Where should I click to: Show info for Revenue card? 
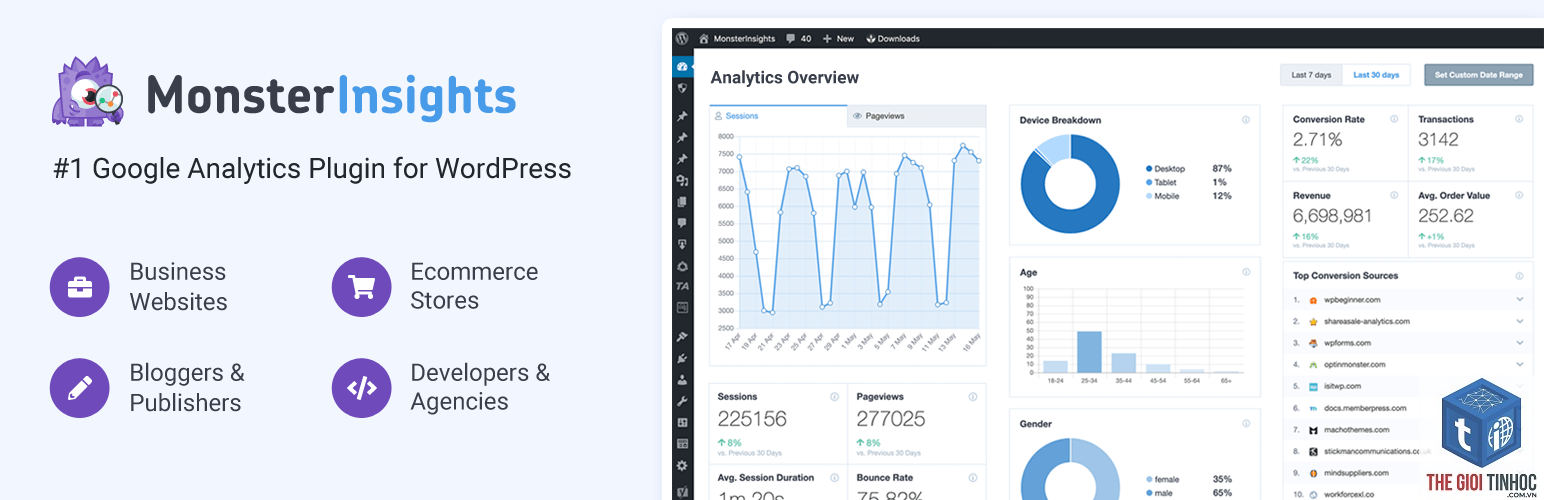pos(1393,196)
